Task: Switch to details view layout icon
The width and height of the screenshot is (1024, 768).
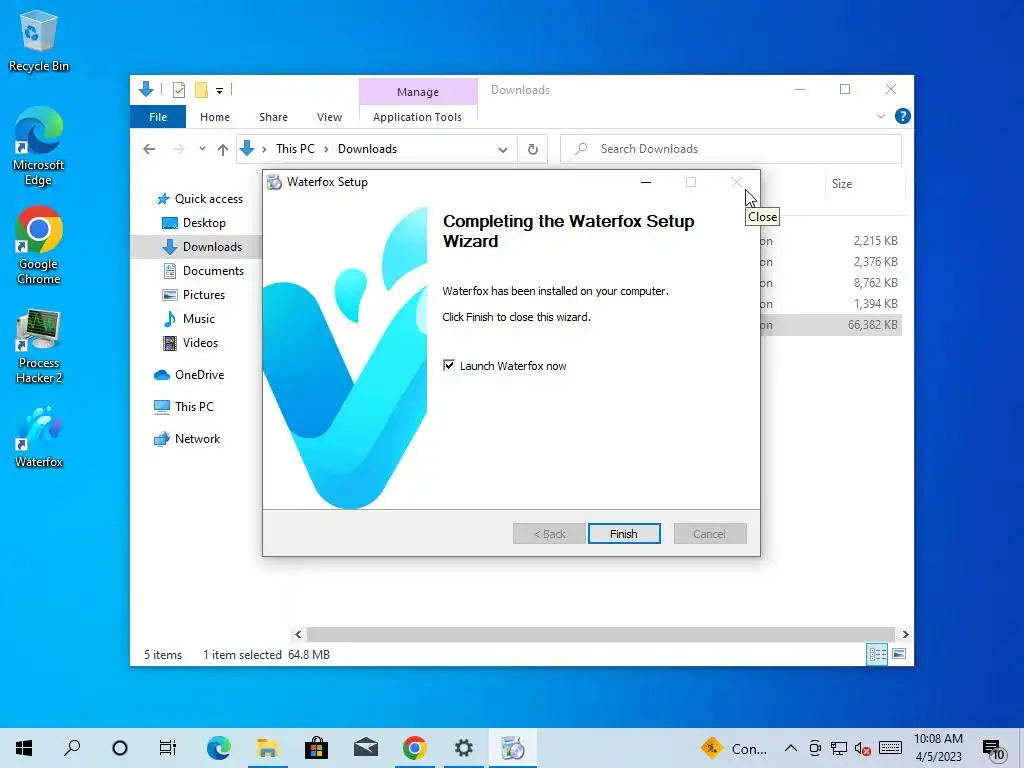Action: [x=877, y=654]
